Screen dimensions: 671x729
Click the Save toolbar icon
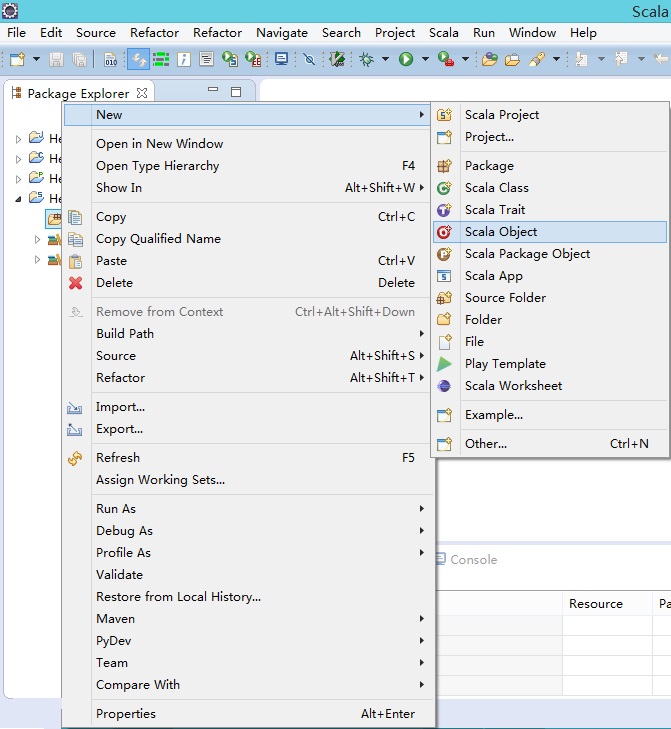tap(56, 60)
